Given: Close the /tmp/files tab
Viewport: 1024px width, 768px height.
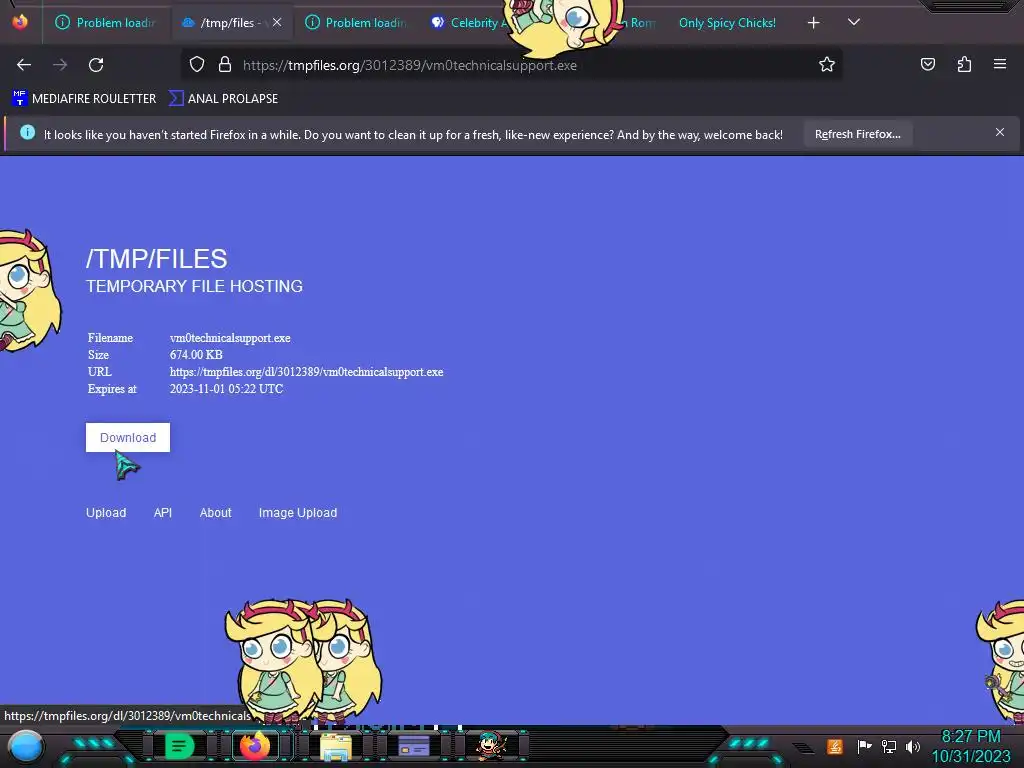Looking at the screenshot, I should pos(277,22).
